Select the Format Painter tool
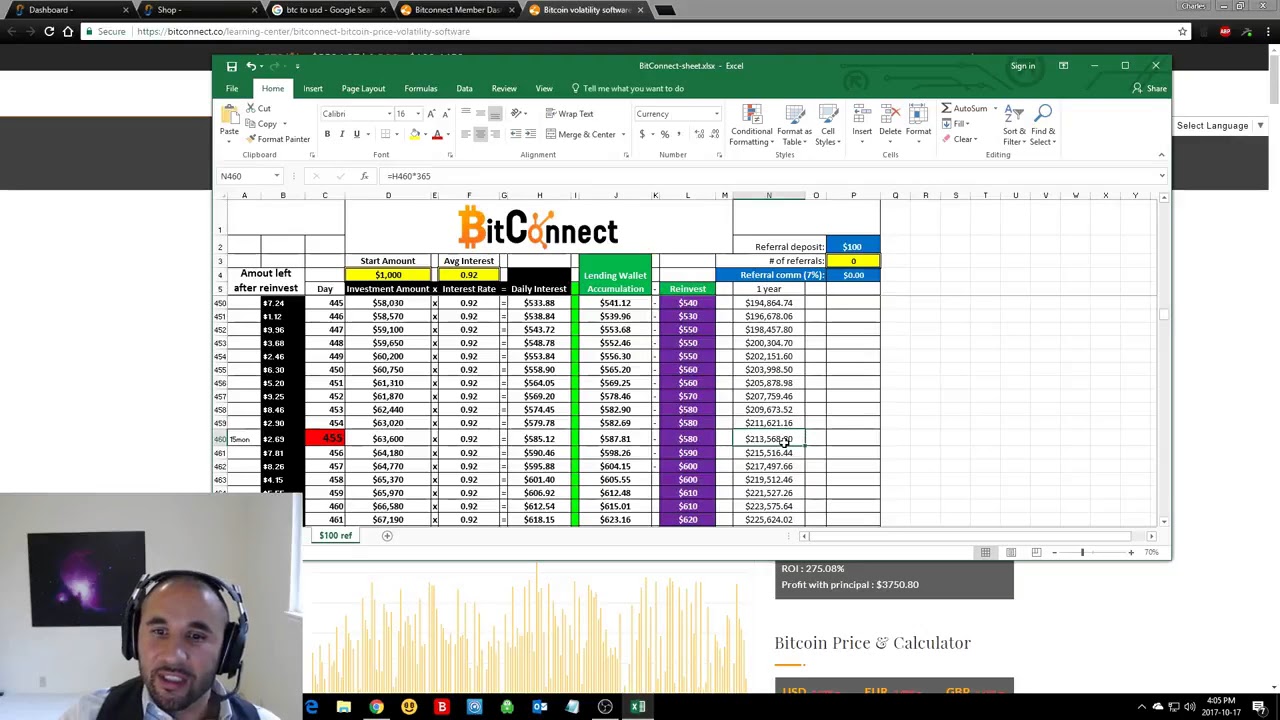 tap(278, 139)
